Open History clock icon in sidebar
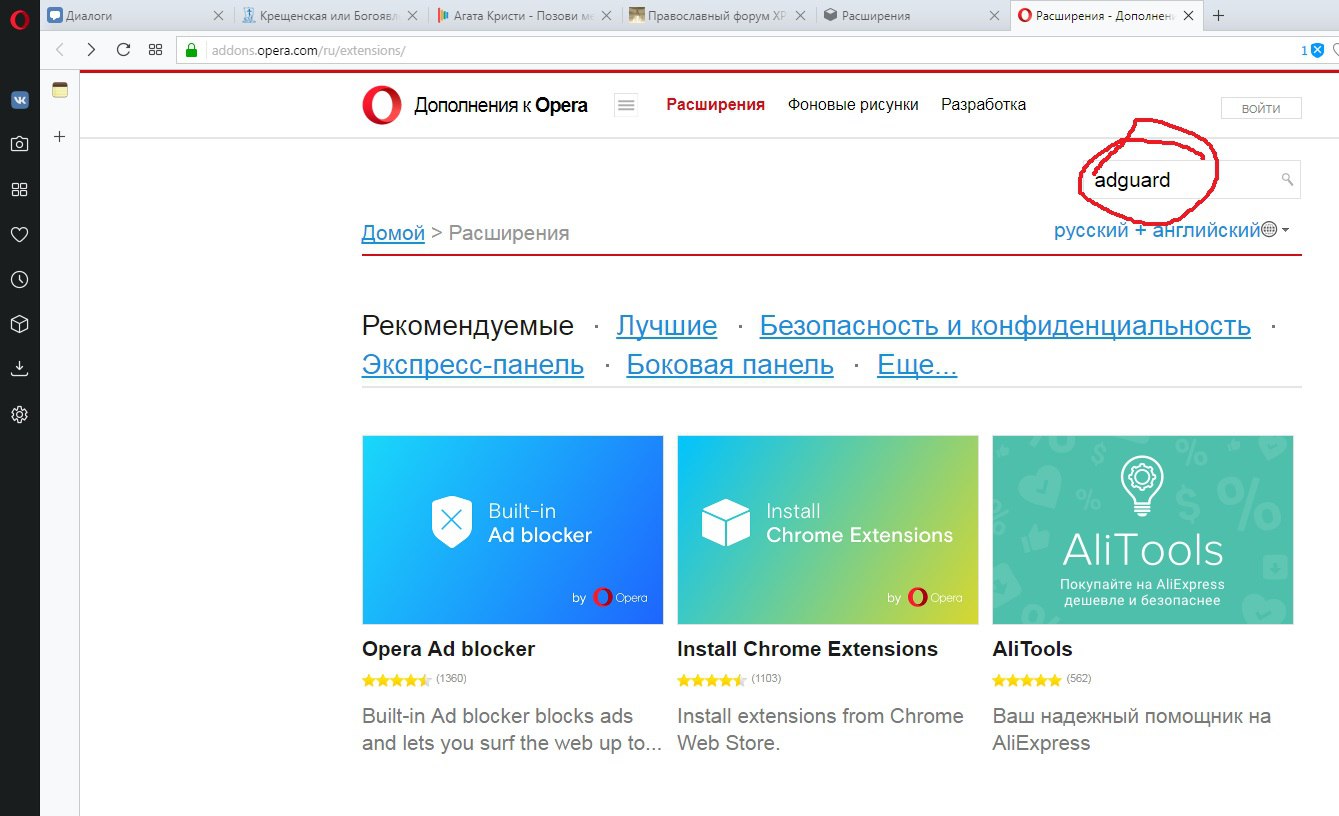 (x=19, y=280)
